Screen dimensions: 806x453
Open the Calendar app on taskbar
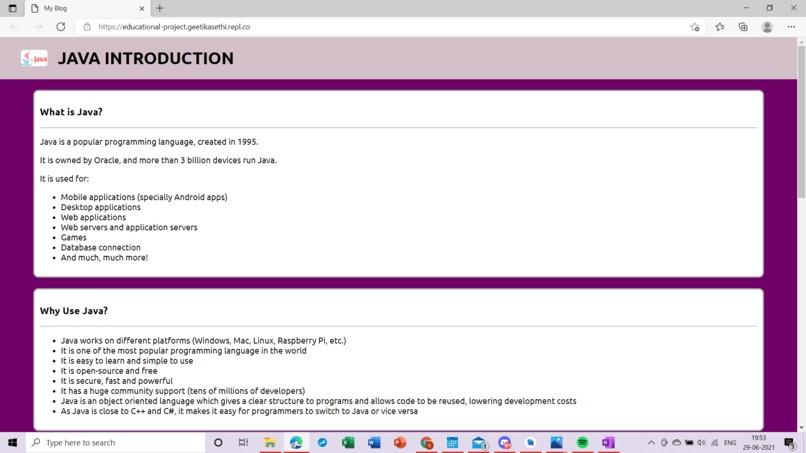452,442
